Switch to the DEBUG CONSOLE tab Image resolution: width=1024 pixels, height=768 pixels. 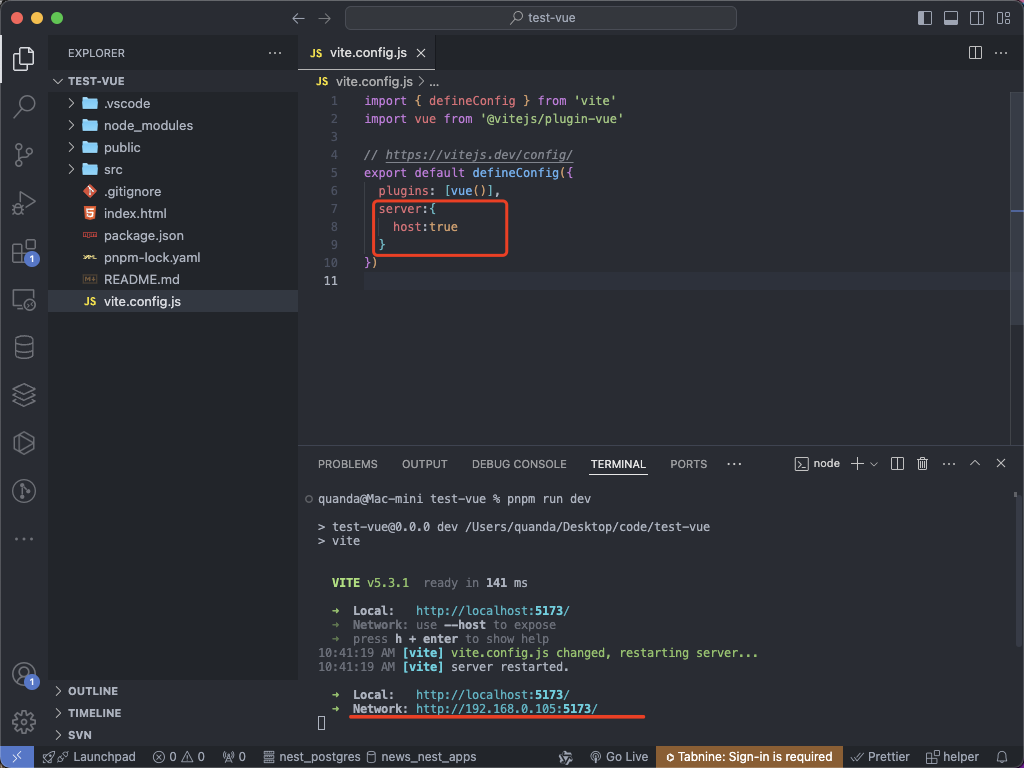click(x=519, y=464)
